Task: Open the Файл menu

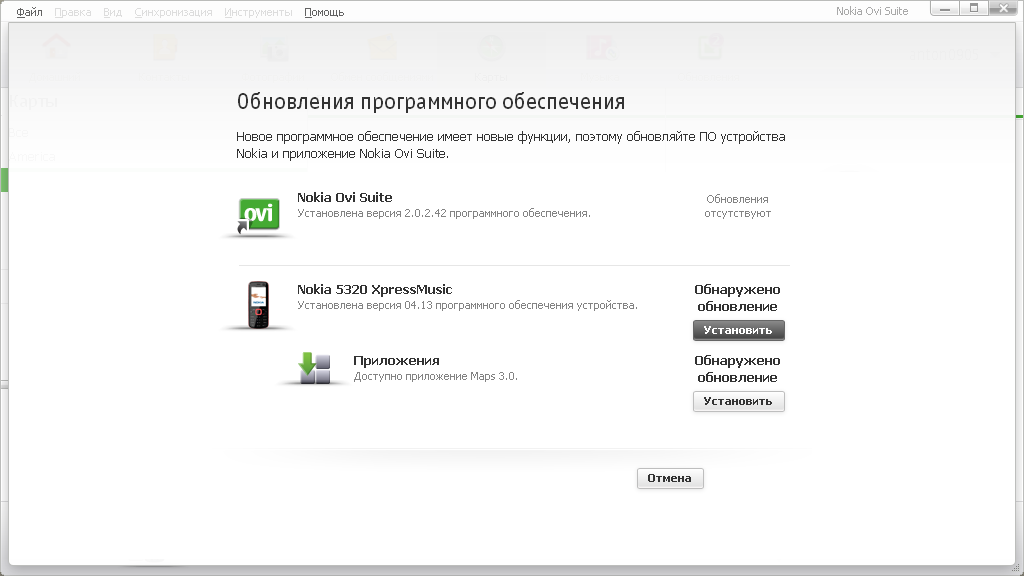Action: tap(29, 12)
